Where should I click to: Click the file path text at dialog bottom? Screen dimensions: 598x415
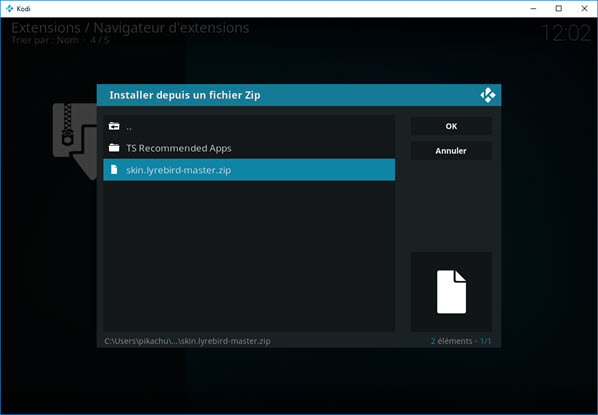coord(187,341)
